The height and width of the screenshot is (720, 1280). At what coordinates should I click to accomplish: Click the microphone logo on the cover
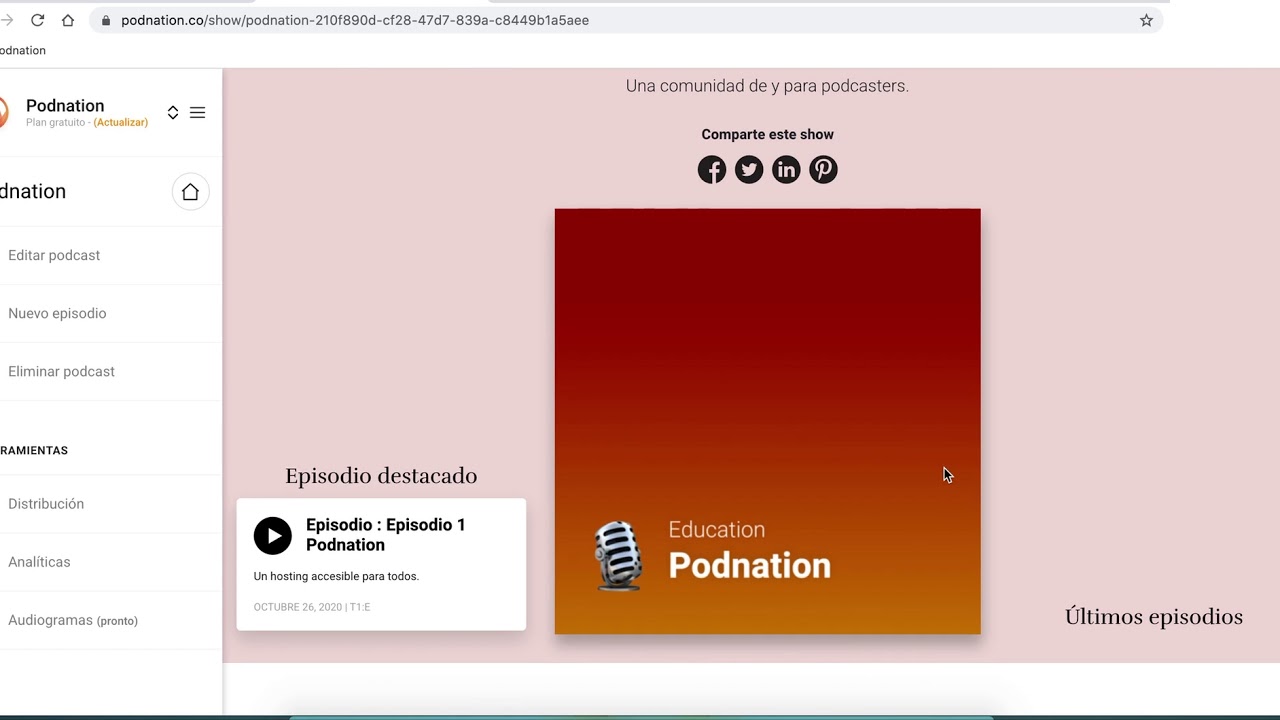pos(618,555)
